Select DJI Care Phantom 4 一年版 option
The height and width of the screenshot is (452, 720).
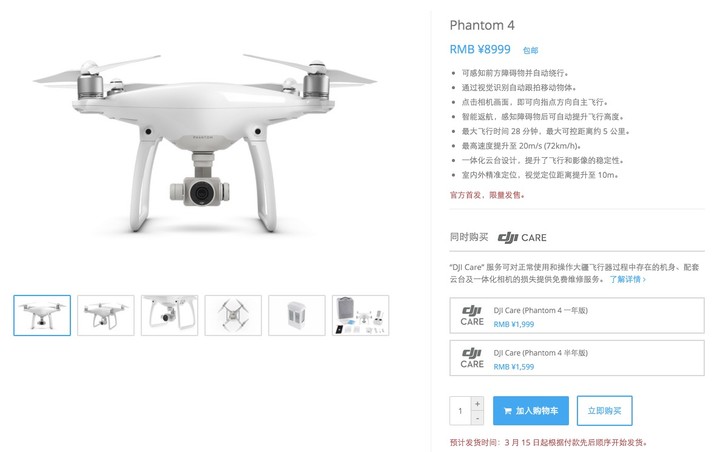pos(577,316)
